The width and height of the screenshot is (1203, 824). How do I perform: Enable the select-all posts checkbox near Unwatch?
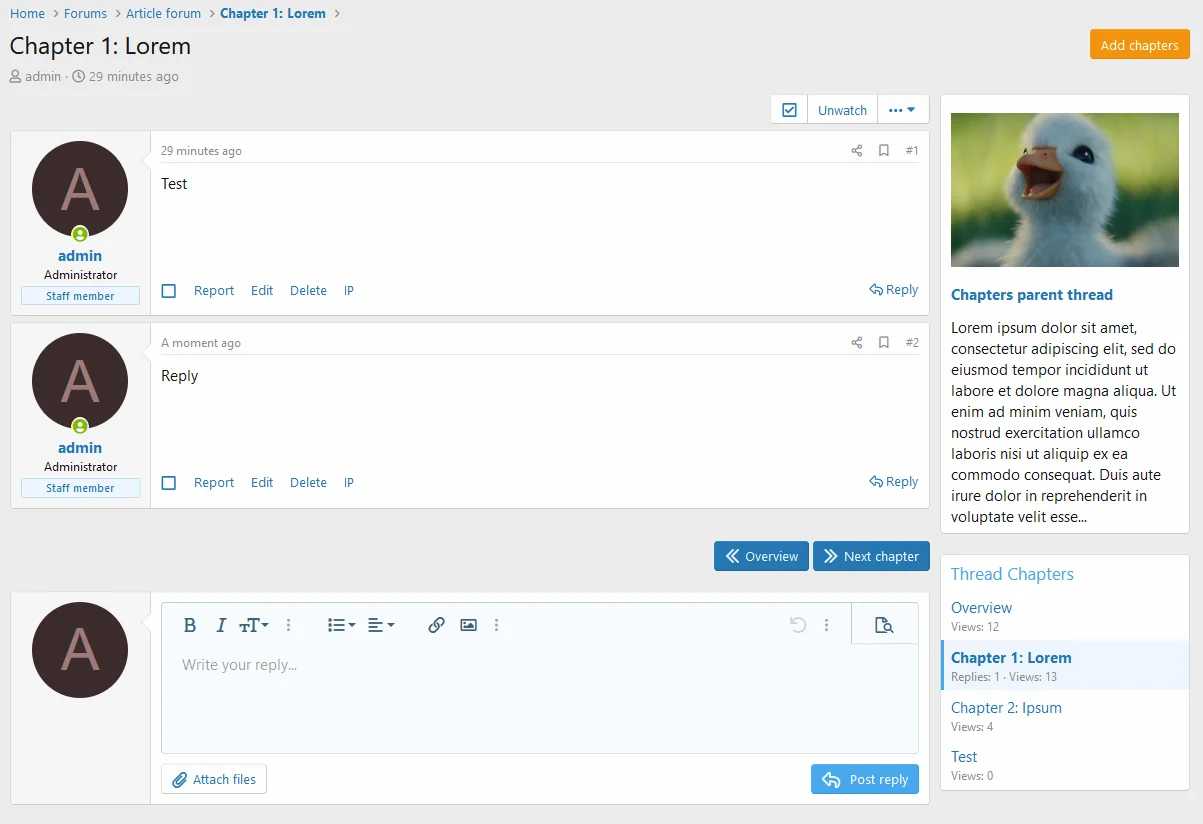(x=788, y=108)
